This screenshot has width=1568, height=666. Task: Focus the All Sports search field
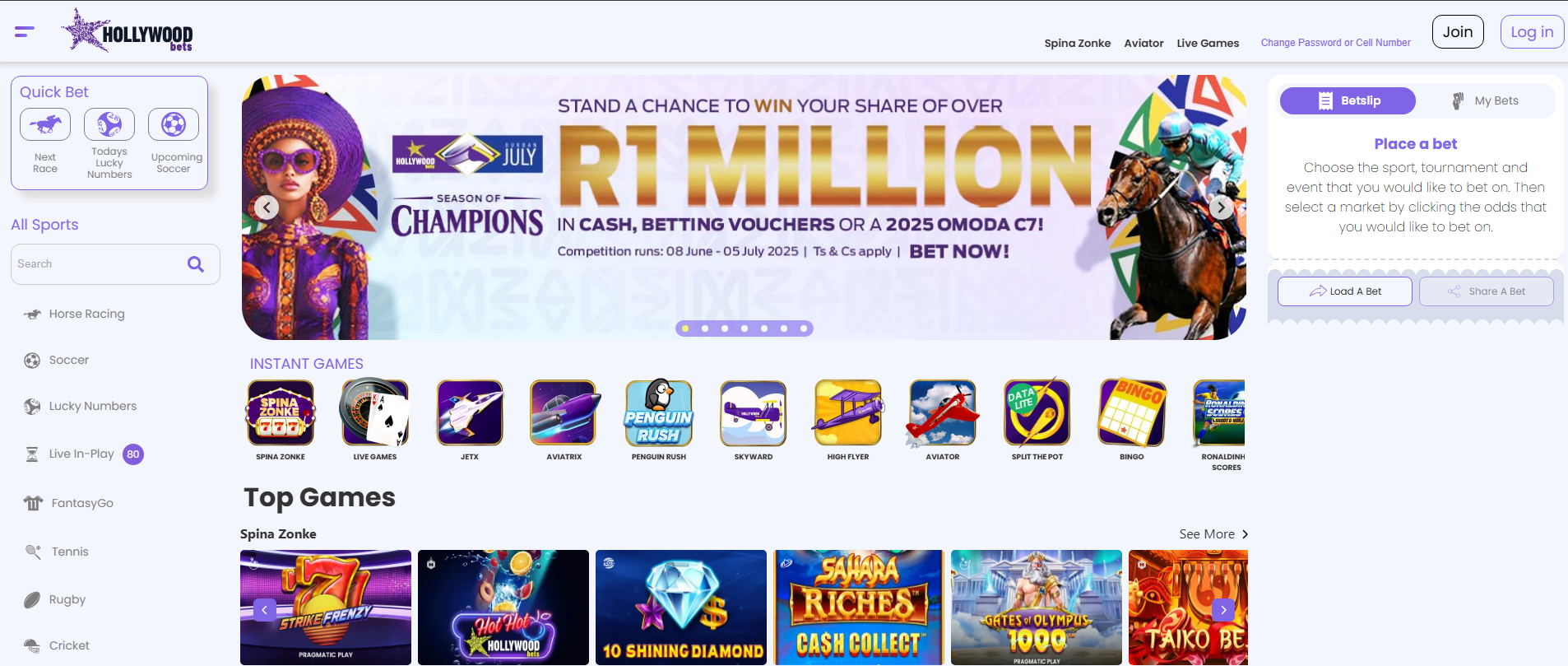tap(99, 264)
